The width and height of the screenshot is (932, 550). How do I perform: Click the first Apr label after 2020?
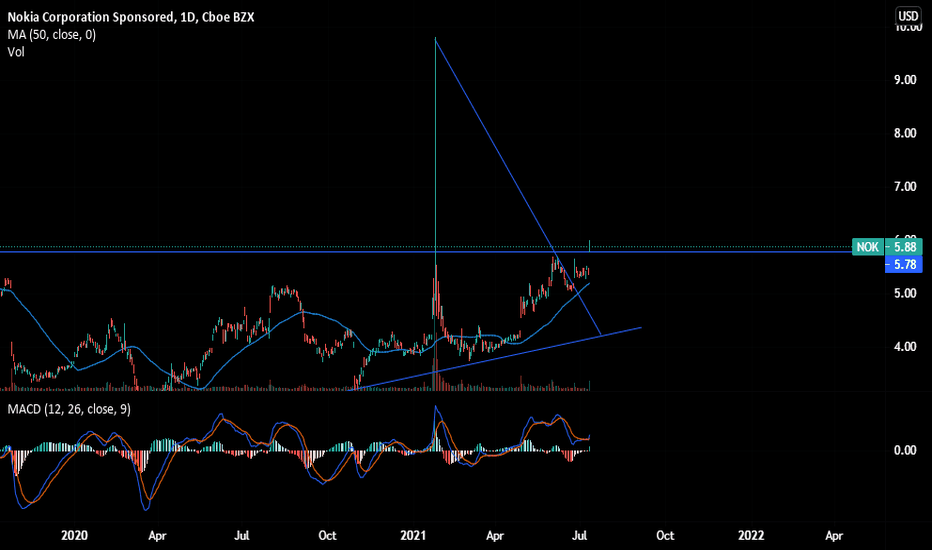coord(157,536)
